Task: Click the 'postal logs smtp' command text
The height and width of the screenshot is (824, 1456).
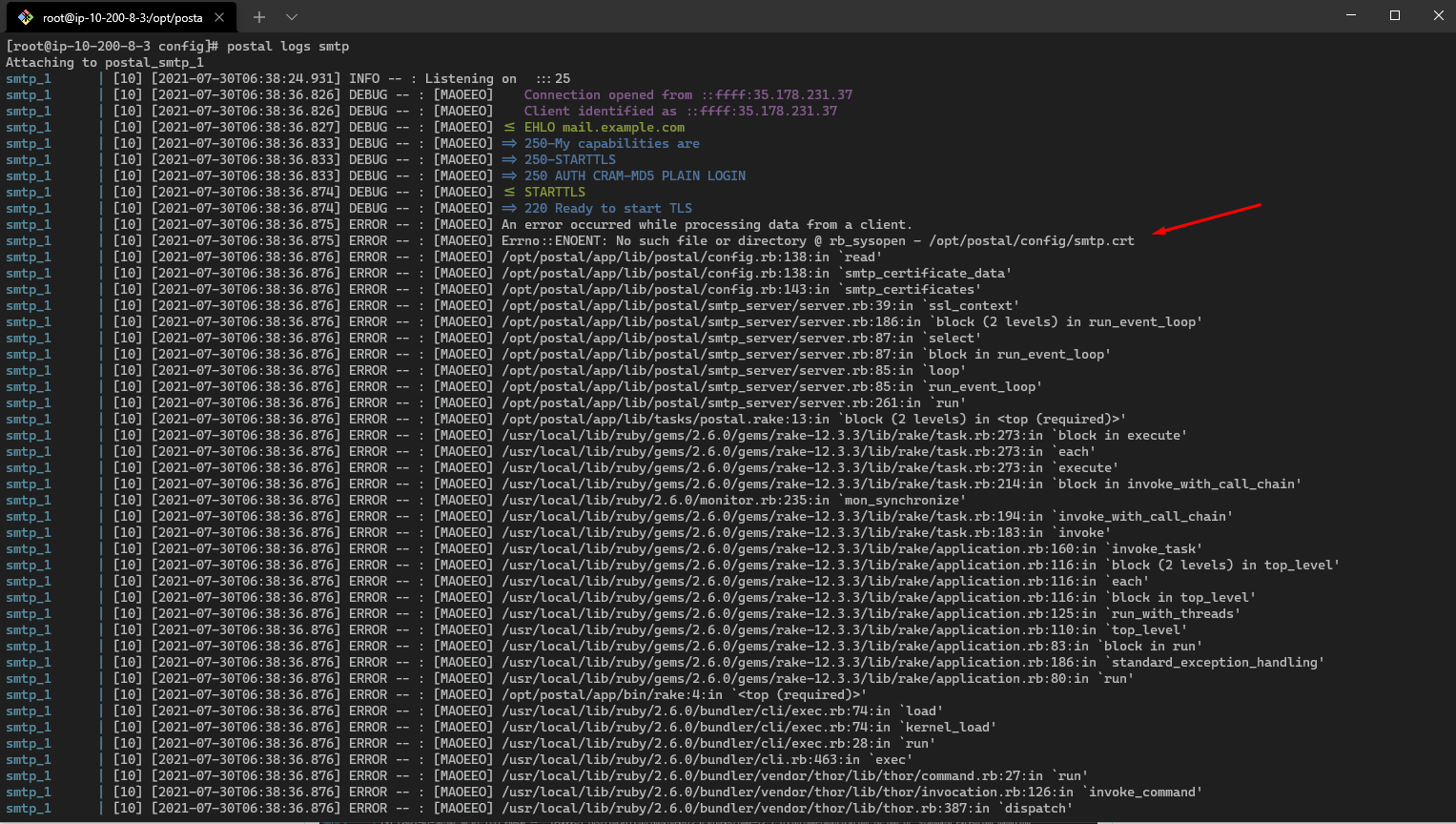Action: click(x=288, y=46)
